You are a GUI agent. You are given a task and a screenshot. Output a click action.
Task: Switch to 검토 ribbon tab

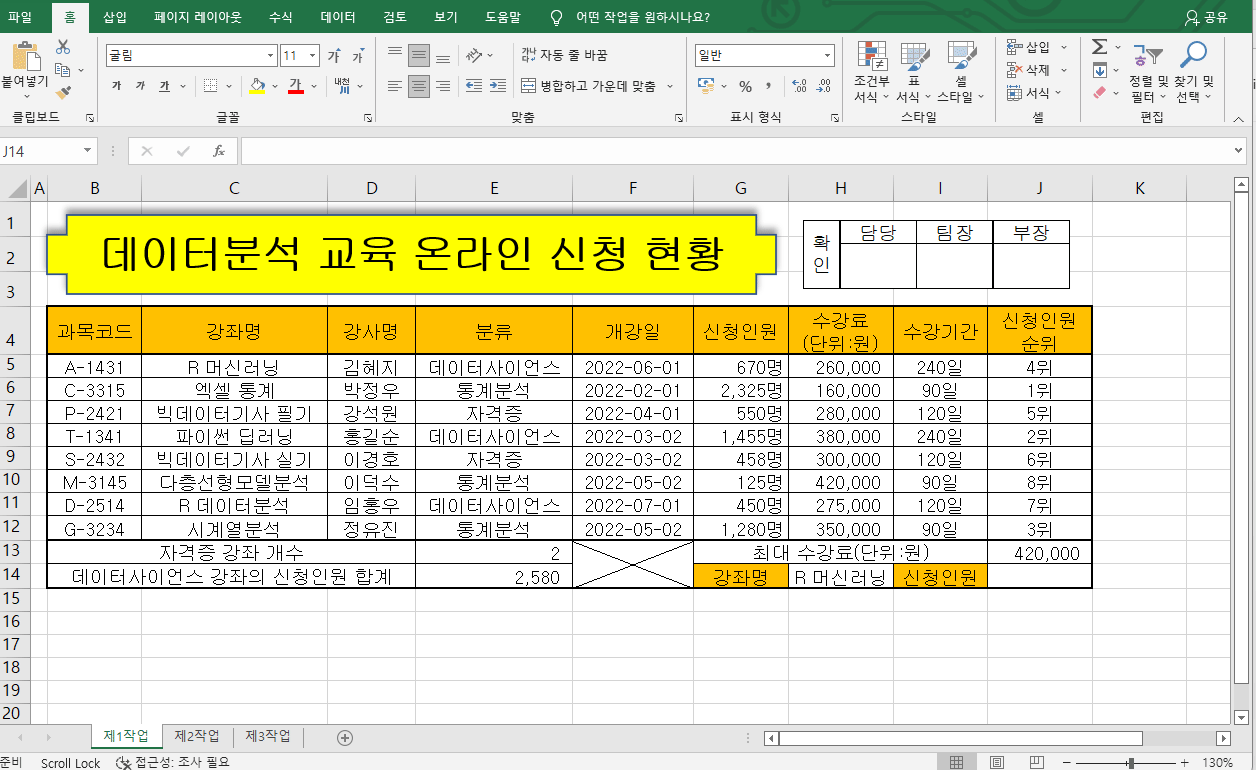(395, 17)
